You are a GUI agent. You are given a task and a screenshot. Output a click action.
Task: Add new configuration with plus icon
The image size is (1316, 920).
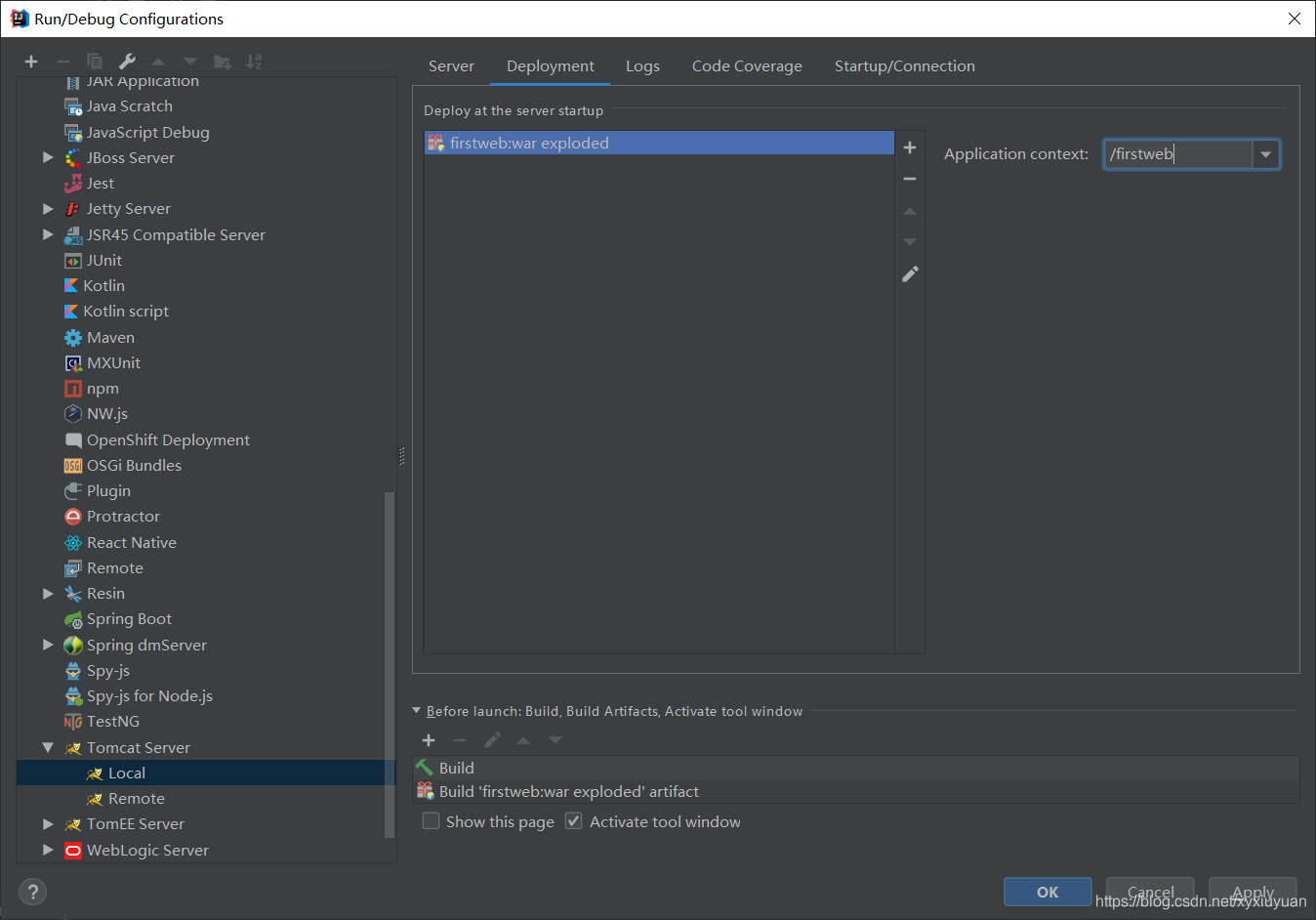pos(31,62)
